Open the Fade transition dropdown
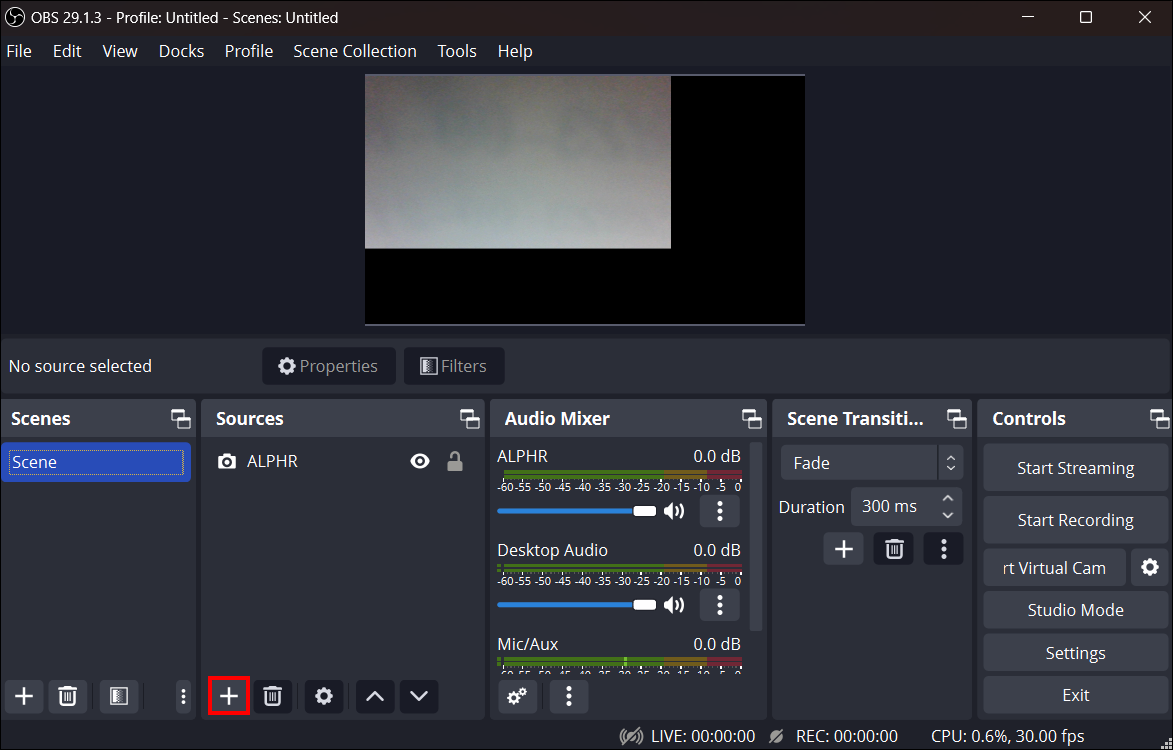 pyautogui.click(x=871, y=463)
